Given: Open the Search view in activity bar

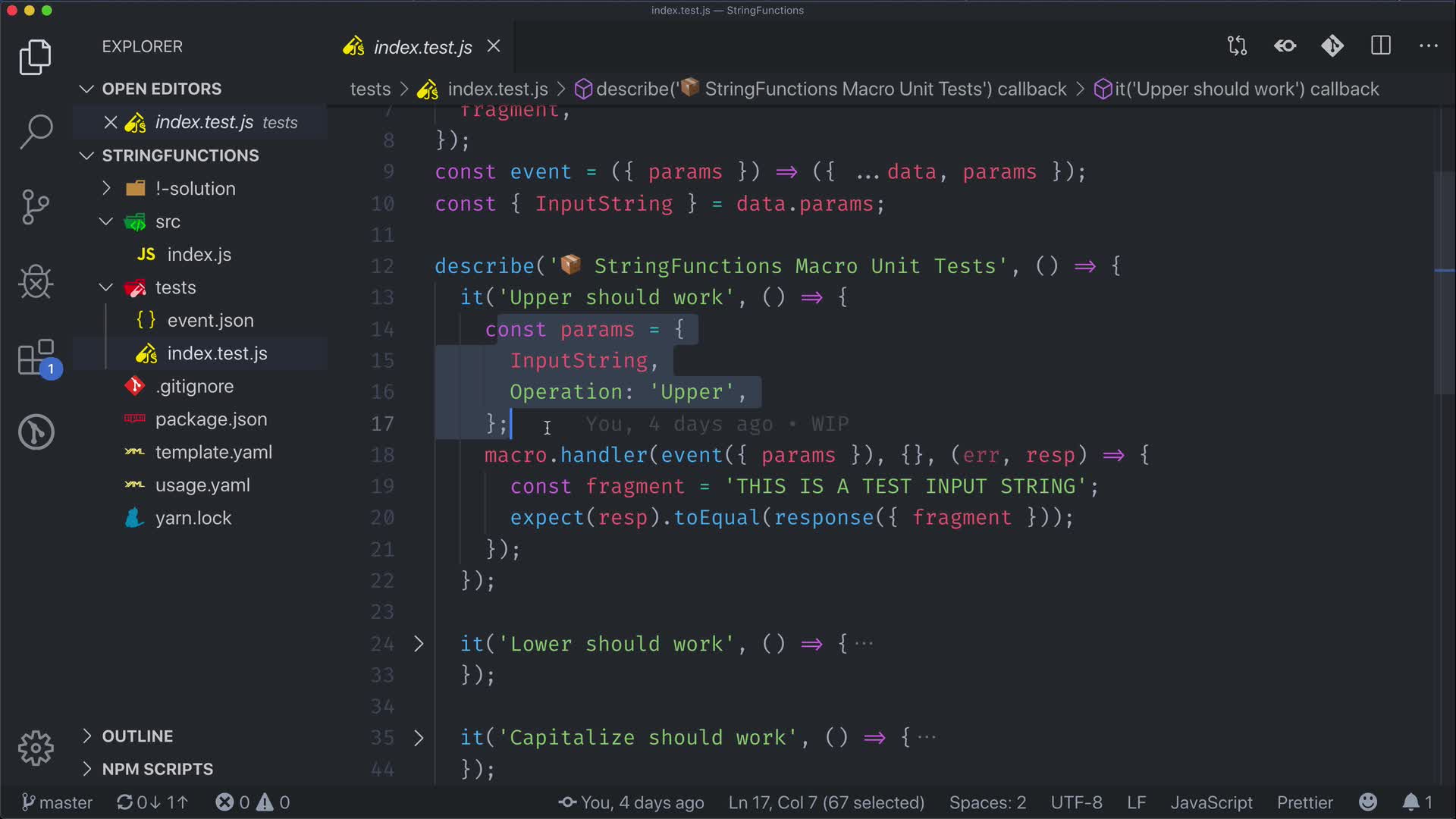Looking at the screenshot, I should [x=36, y=130].
